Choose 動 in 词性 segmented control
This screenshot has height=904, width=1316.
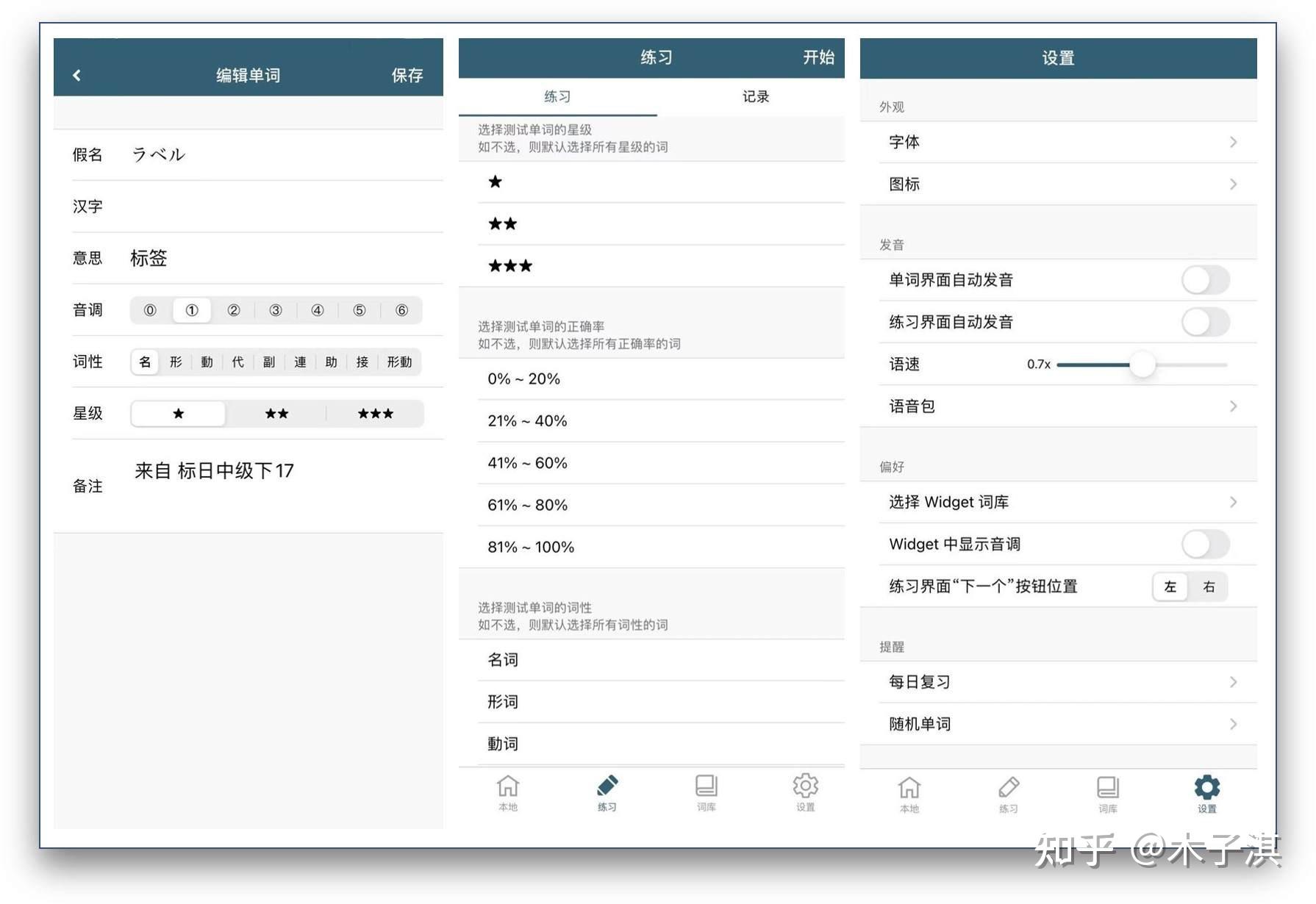(207, 362)
